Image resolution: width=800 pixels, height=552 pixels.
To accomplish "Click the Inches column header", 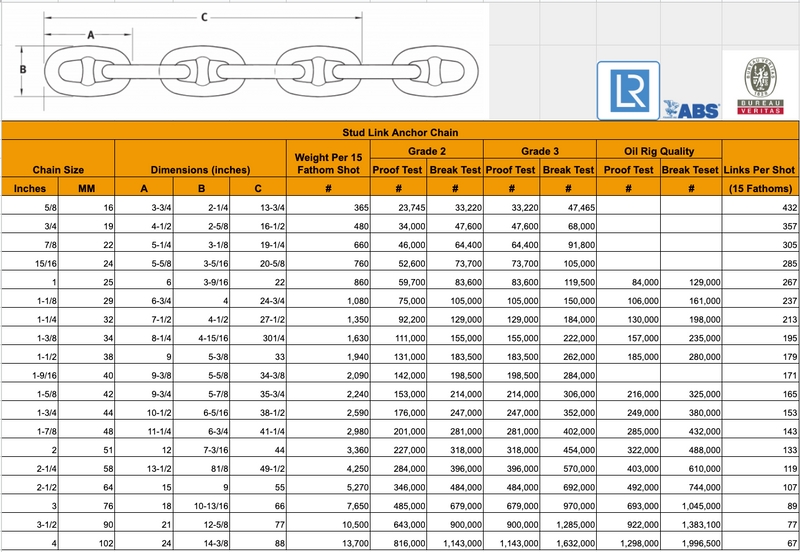I will [x=29, y=188].
